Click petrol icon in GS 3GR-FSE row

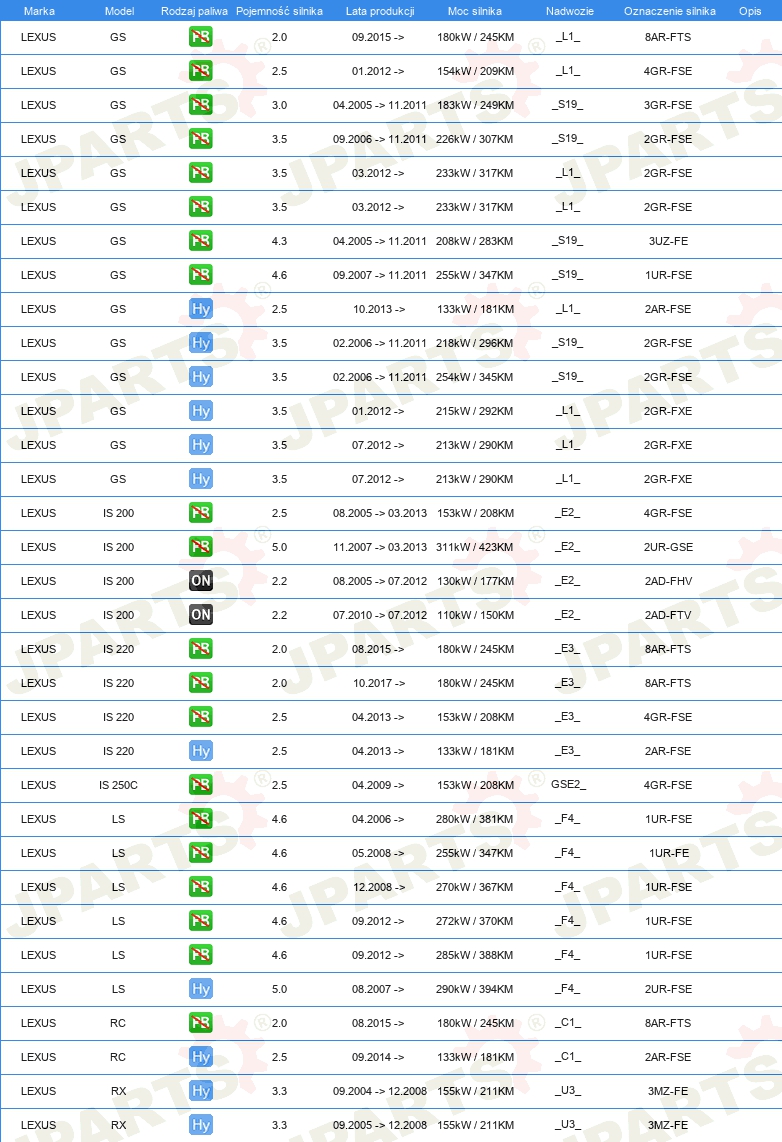coord(200,105)
